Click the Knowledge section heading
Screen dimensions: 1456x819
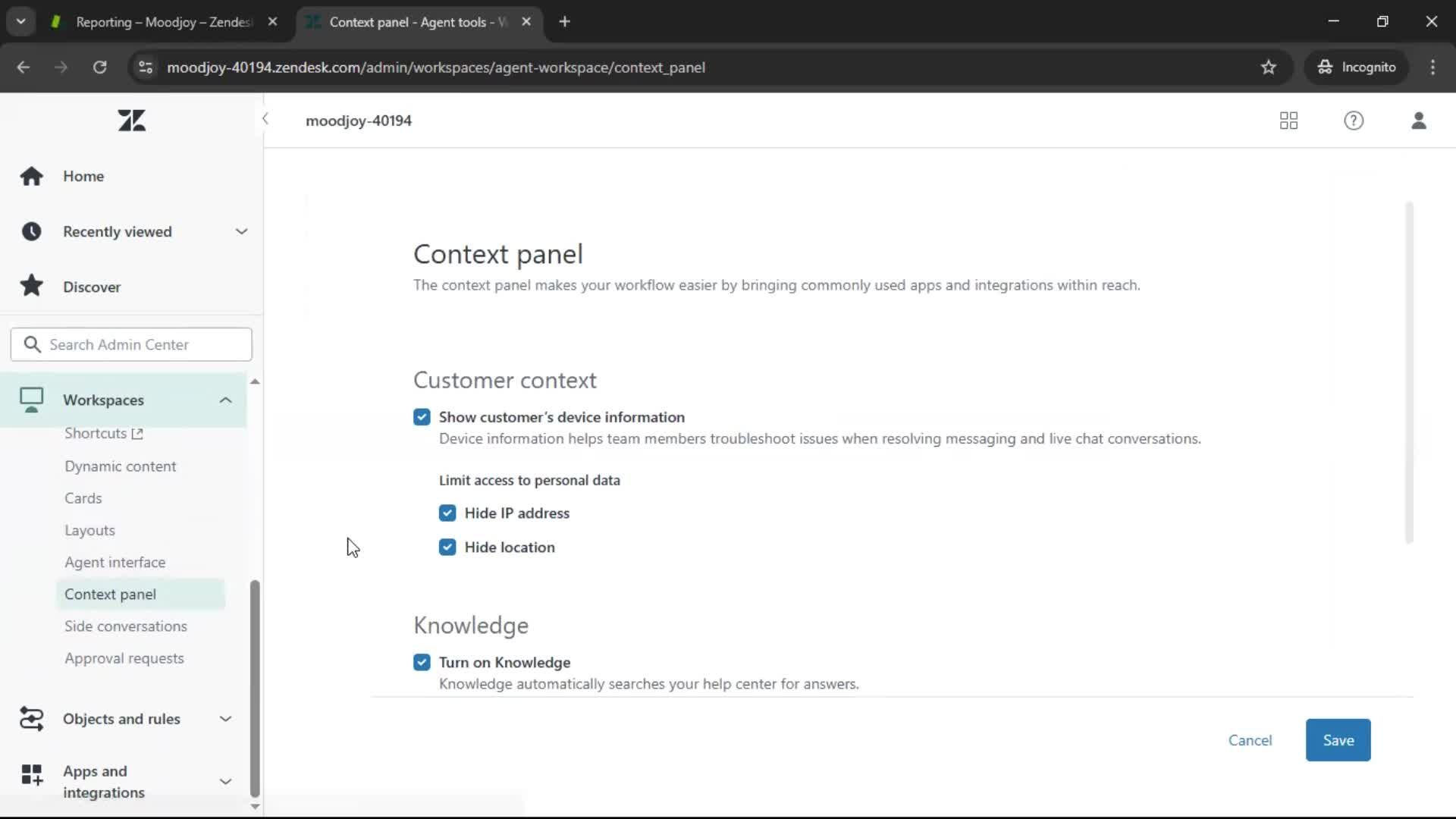click(x=471, y=626)
